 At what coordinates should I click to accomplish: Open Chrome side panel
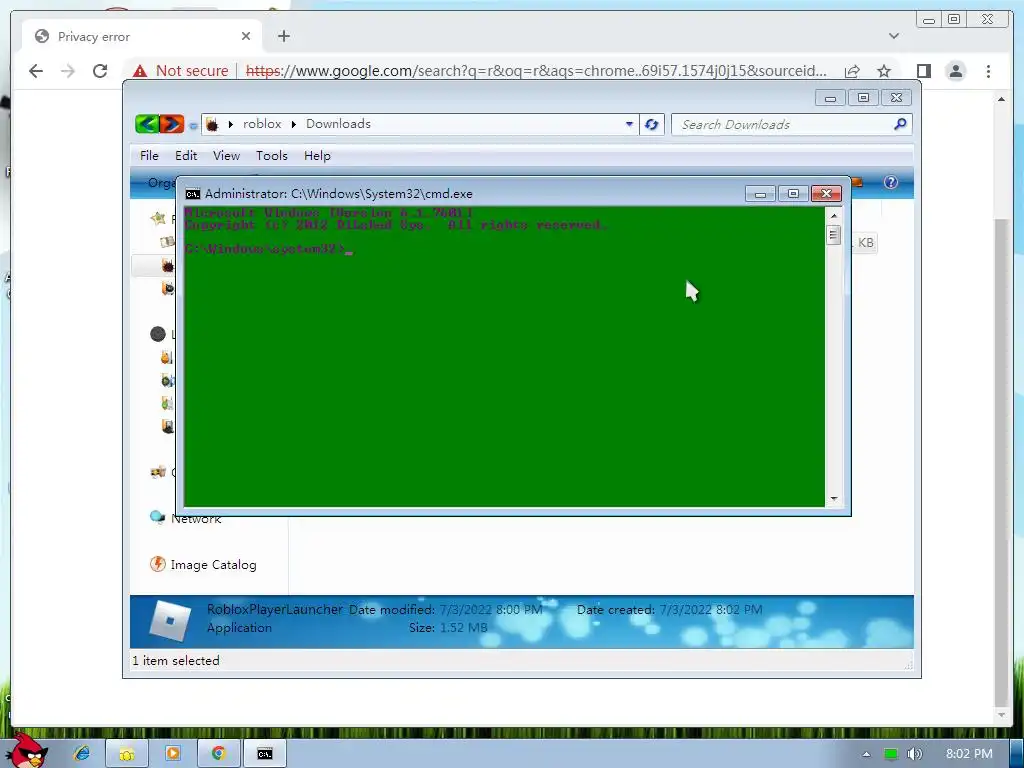(x=923, y=71)
